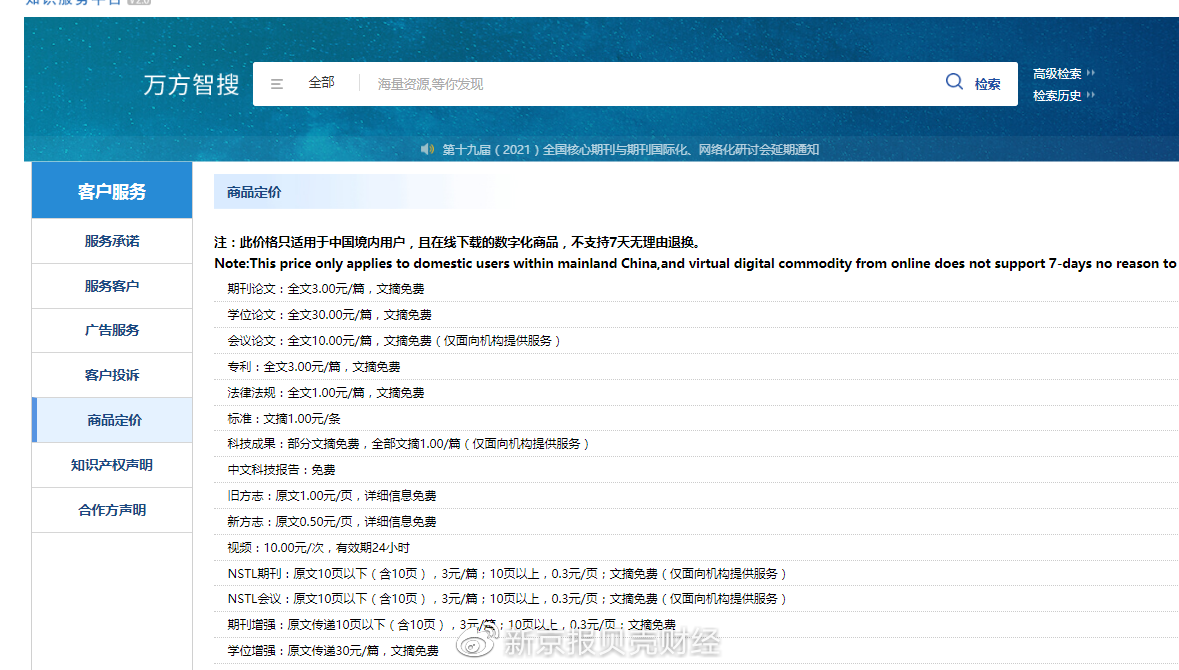Open 检索历史 search history link

click(x=1056, y=95)
